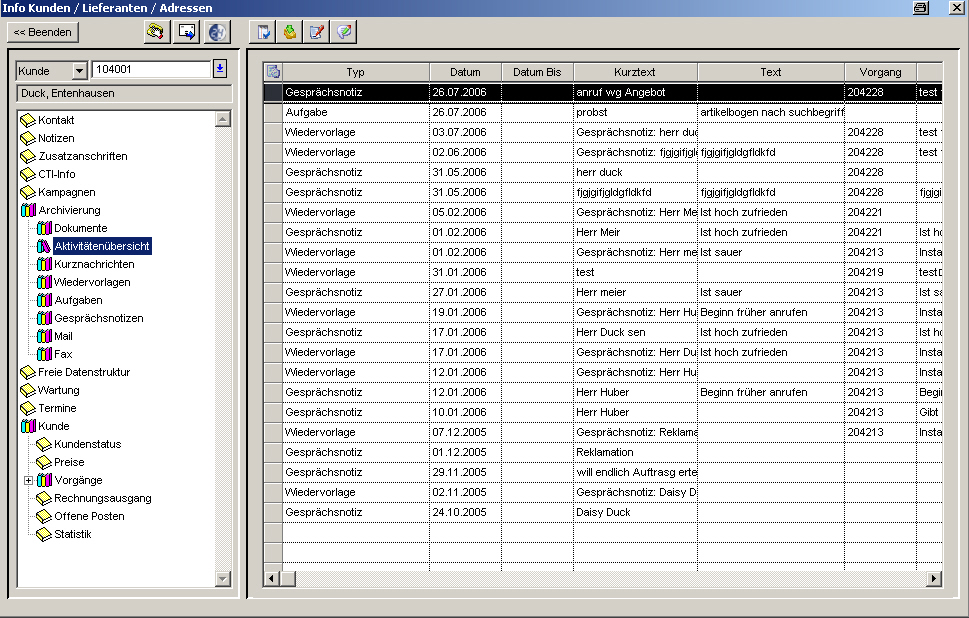This screenshot has height=618, width=969.
Task: Click the table's horizontal scrollbar right arrow
Action: point(934,578)
